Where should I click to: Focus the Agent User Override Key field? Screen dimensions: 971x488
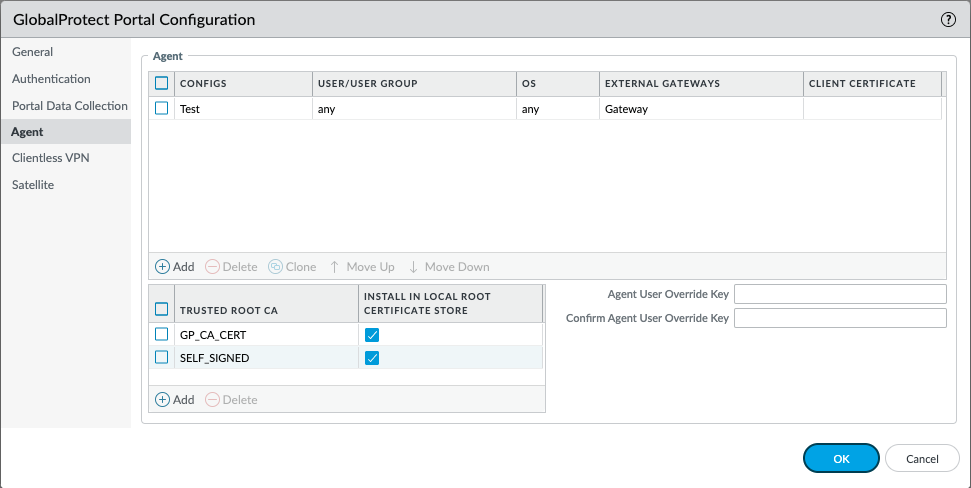pos(840,294)
